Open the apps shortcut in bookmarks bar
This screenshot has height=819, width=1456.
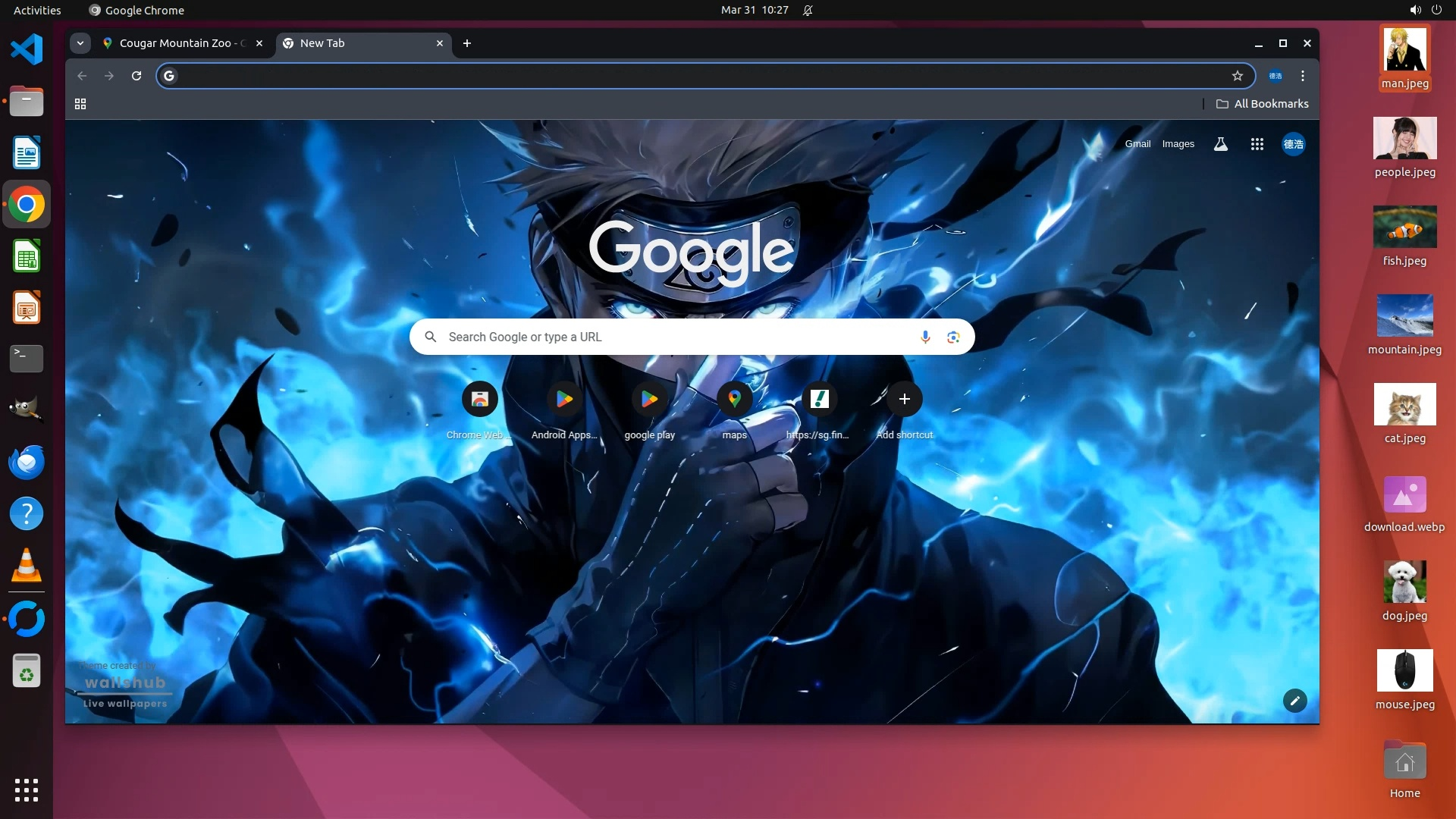click(80, 104)
